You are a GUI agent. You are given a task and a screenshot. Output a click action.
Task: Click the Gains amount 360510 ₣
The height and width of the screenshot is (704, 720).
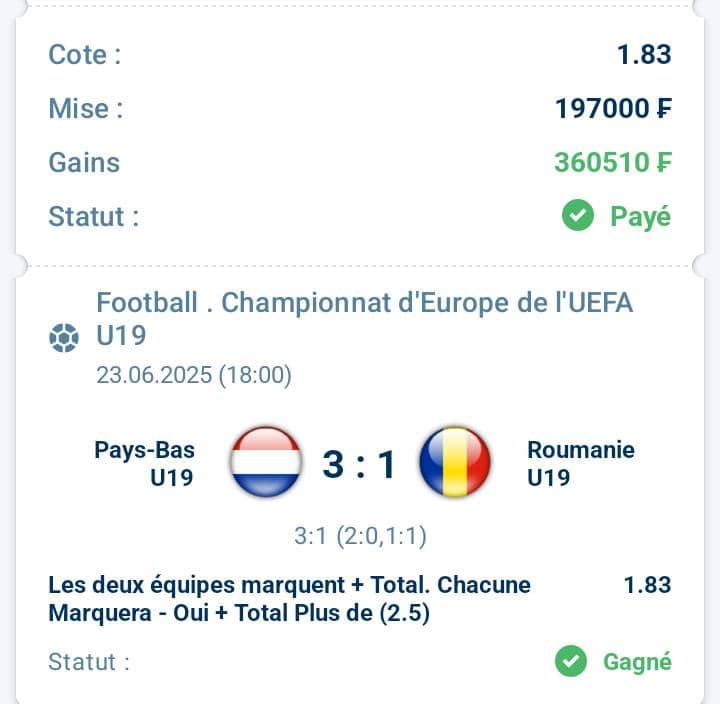613,163
